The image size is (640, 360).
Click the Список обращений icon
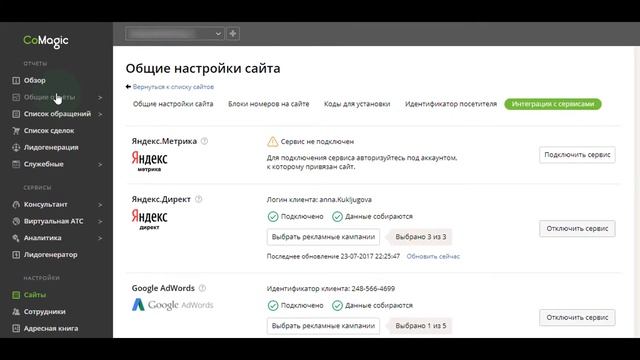point(16,114)
